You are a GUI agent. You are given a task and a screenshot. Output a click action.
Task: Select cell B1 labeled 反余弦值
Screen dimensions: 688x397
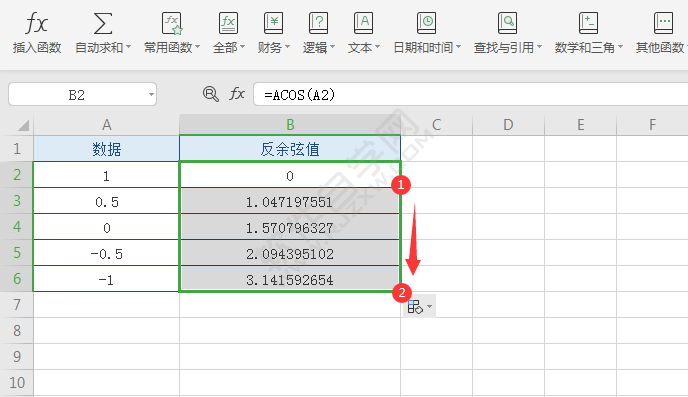pos(290,149)
